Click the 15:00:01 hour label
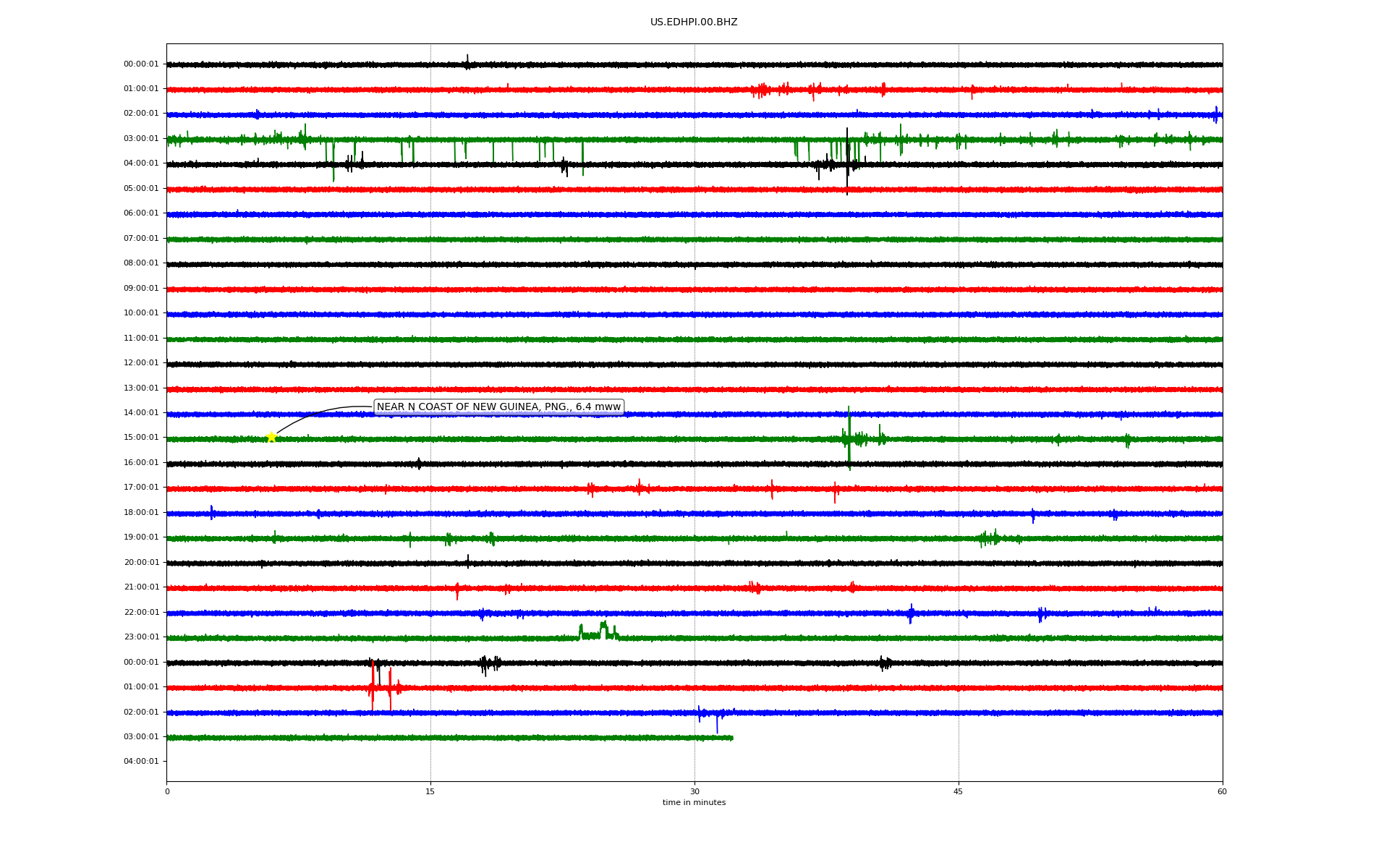 click(x=141, y=438)
